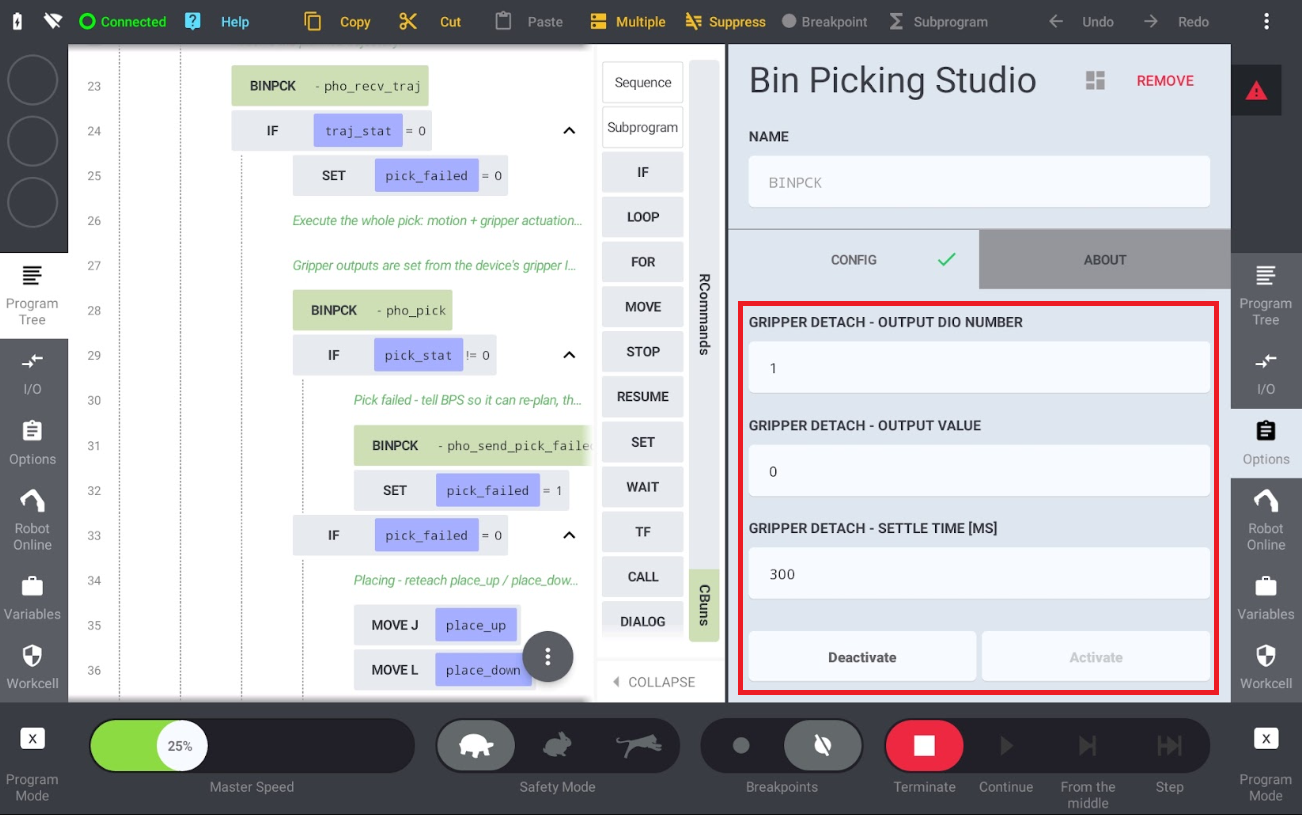Open Options tab in the right sidebar
Viewport: 1302px width, 815px height.
(1266, 443)
